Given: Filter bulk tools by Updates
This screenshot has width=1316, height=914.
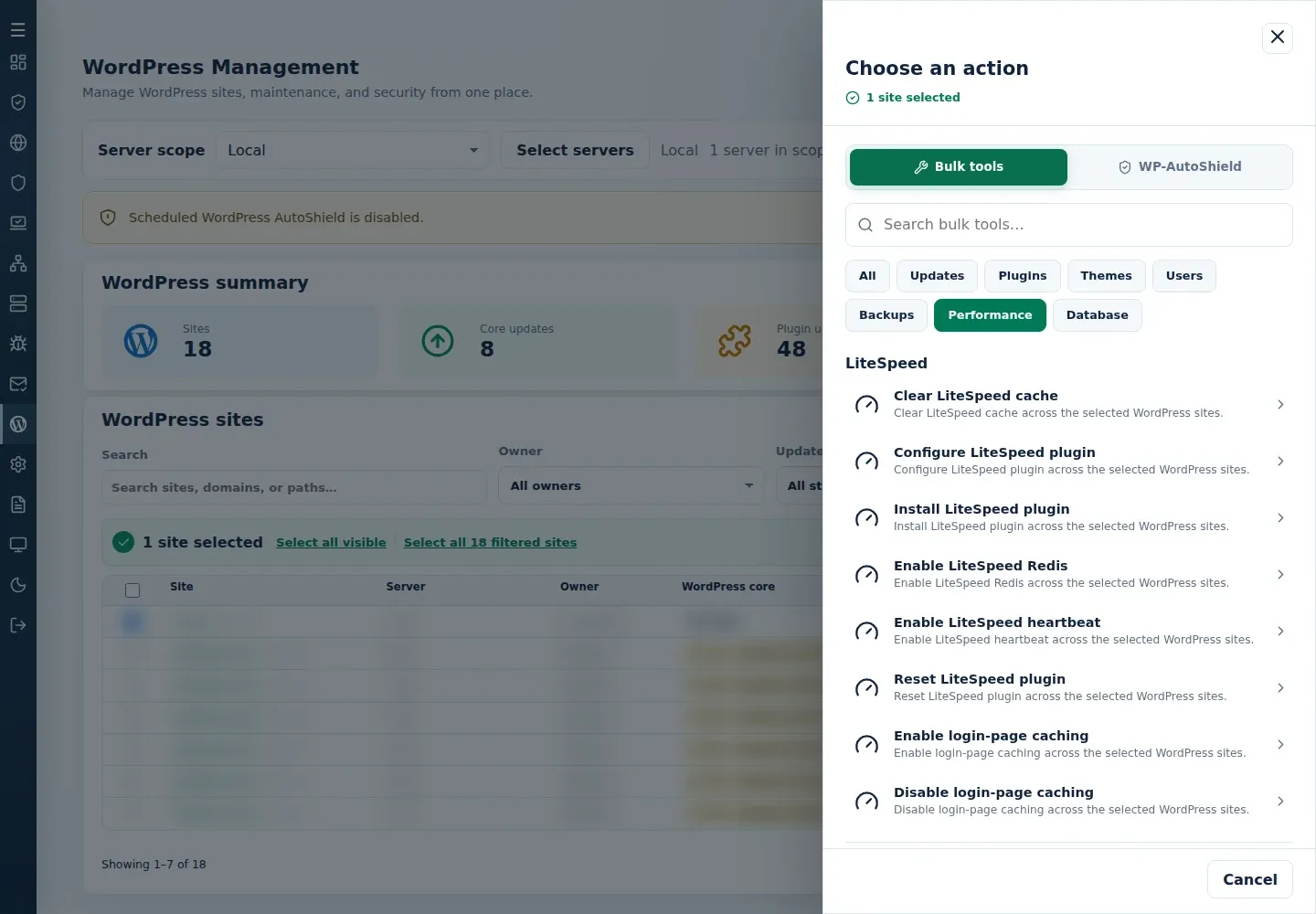Looking at the screenshot, I should pos(937,276).
